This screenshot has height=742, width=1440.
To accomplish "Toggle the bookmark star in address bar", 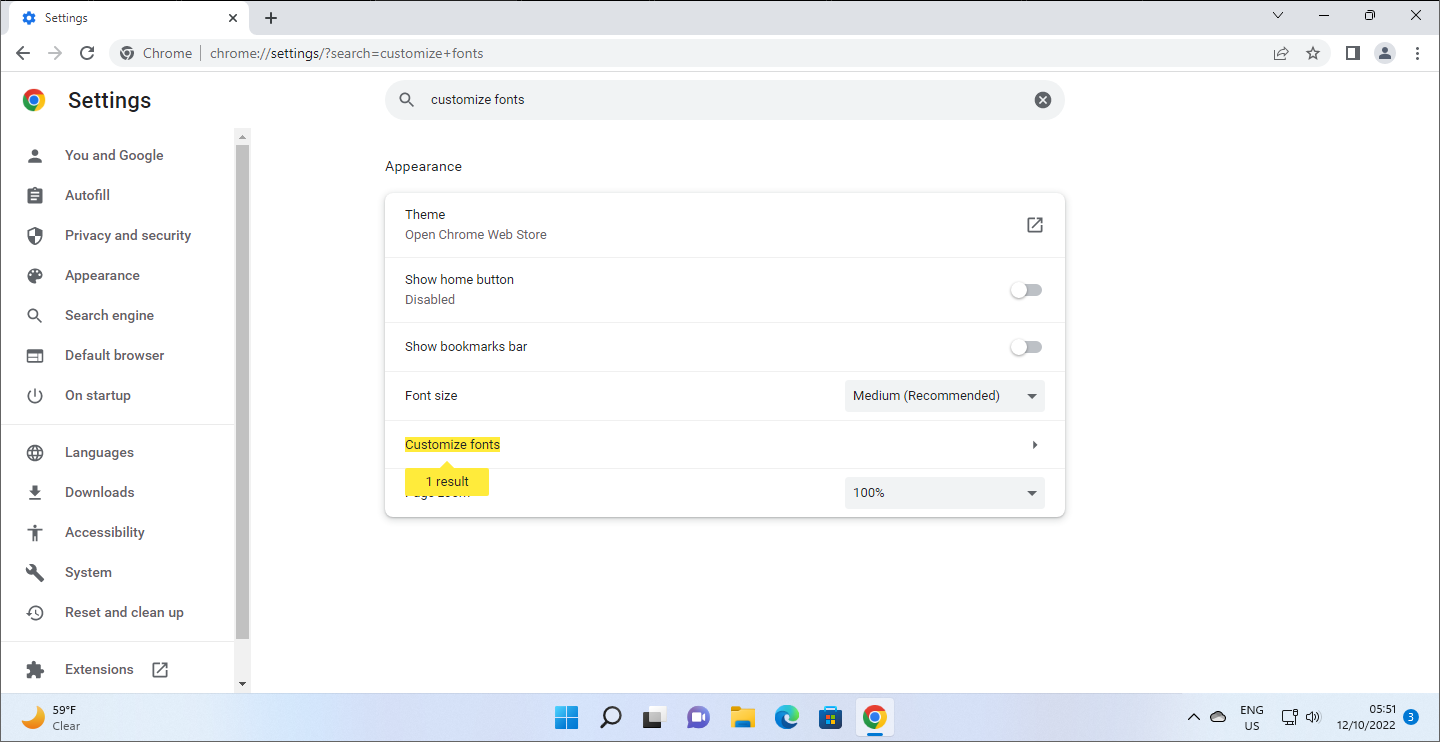I will [x=1312, y=53].
